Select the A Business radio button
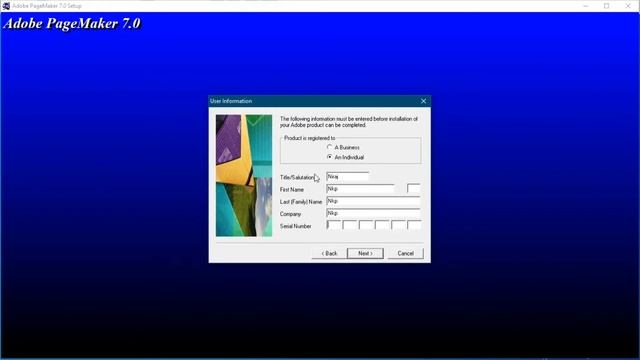Viewport: 640px width, 360px height. pos(330,147)
